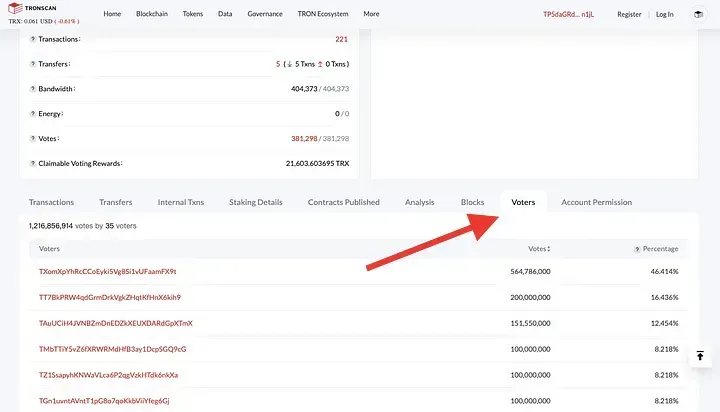Screen dimensions: 720x412
Task: Open the Blockchain menu
Action: pyautogui.click(x=152, y=14)
